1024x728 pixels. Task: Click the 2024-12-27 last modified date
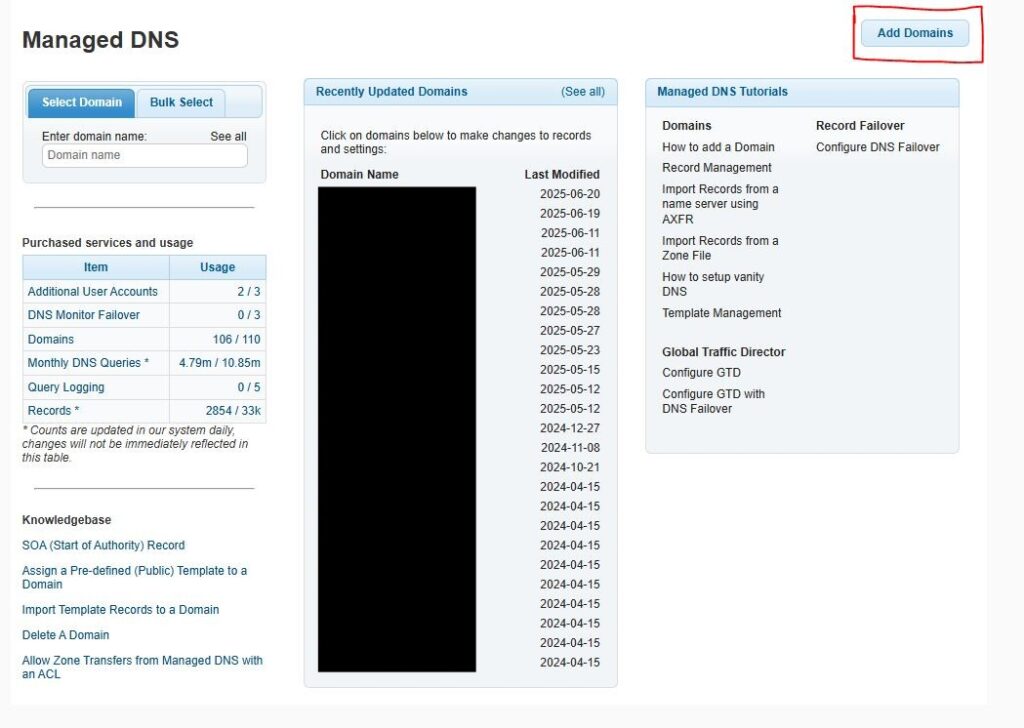[x=569, y=428]
